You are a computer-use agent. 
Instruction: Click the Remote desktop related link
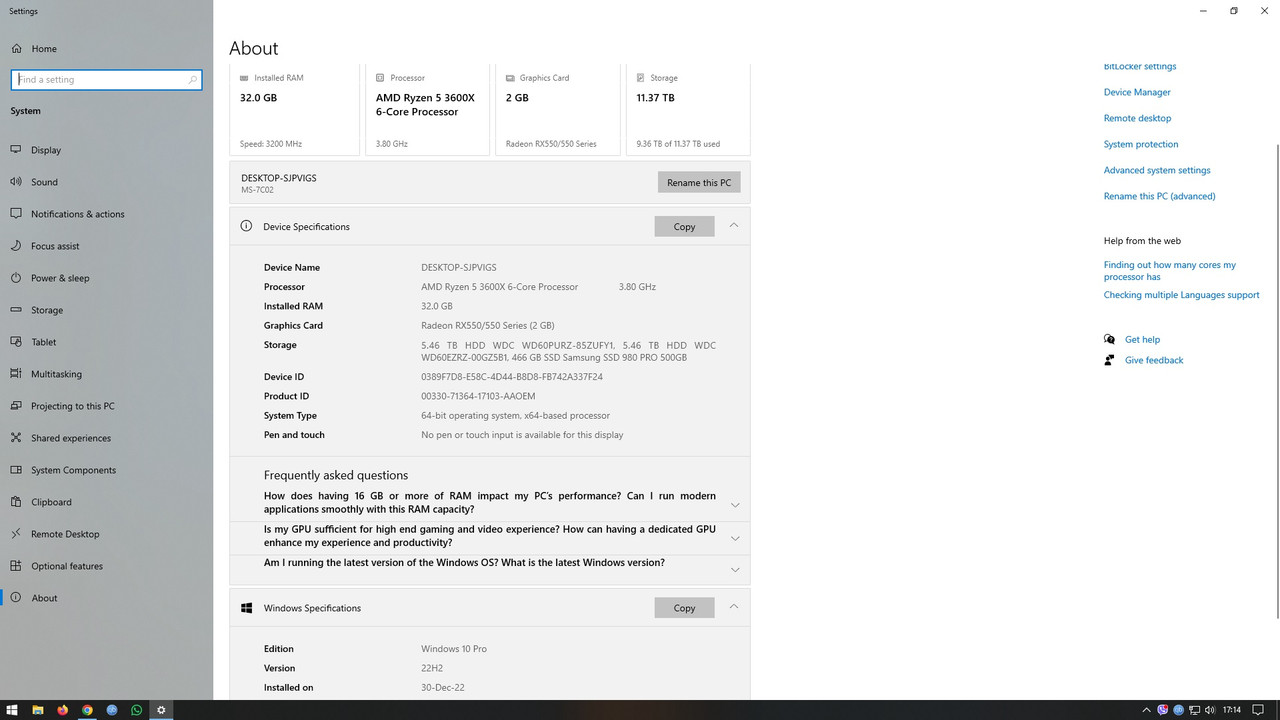coord(1137,118)
